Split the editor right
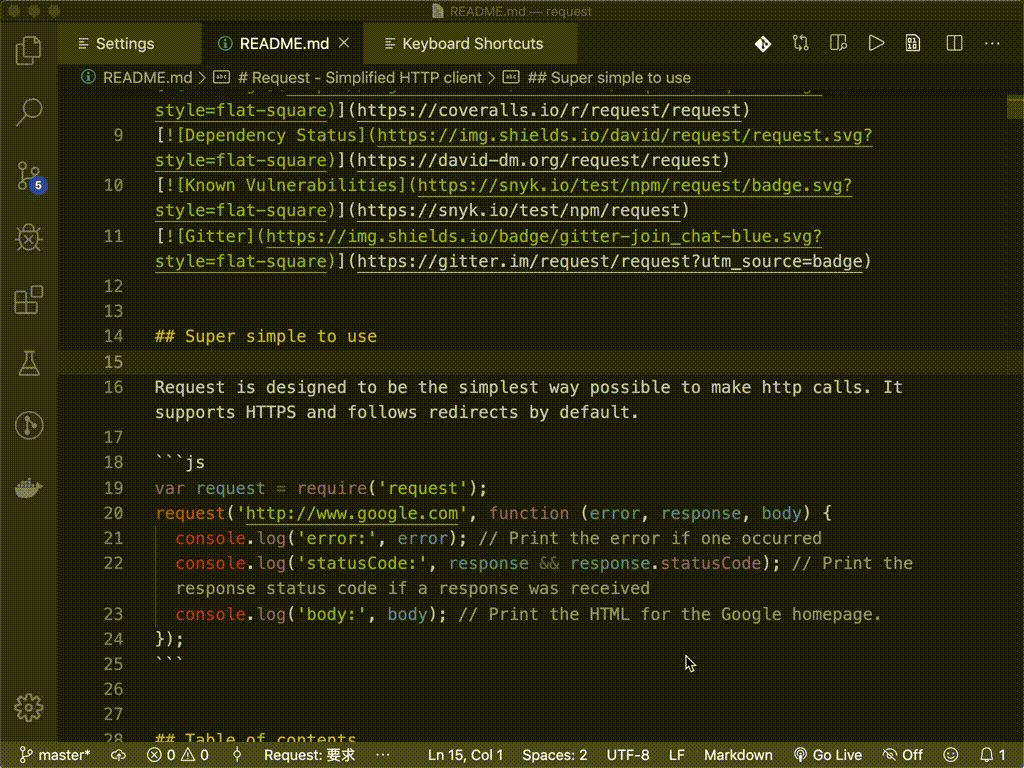 click(954, 44)
